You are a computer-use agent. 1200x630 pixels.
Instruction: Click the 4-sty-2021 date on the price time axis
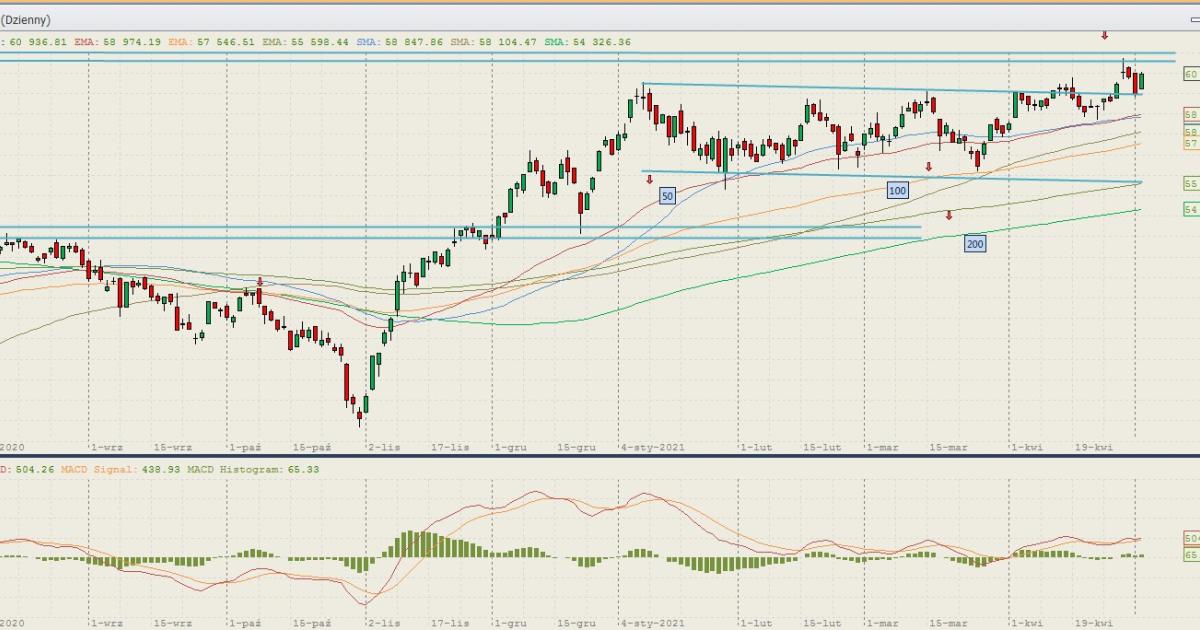coord(650,447)
